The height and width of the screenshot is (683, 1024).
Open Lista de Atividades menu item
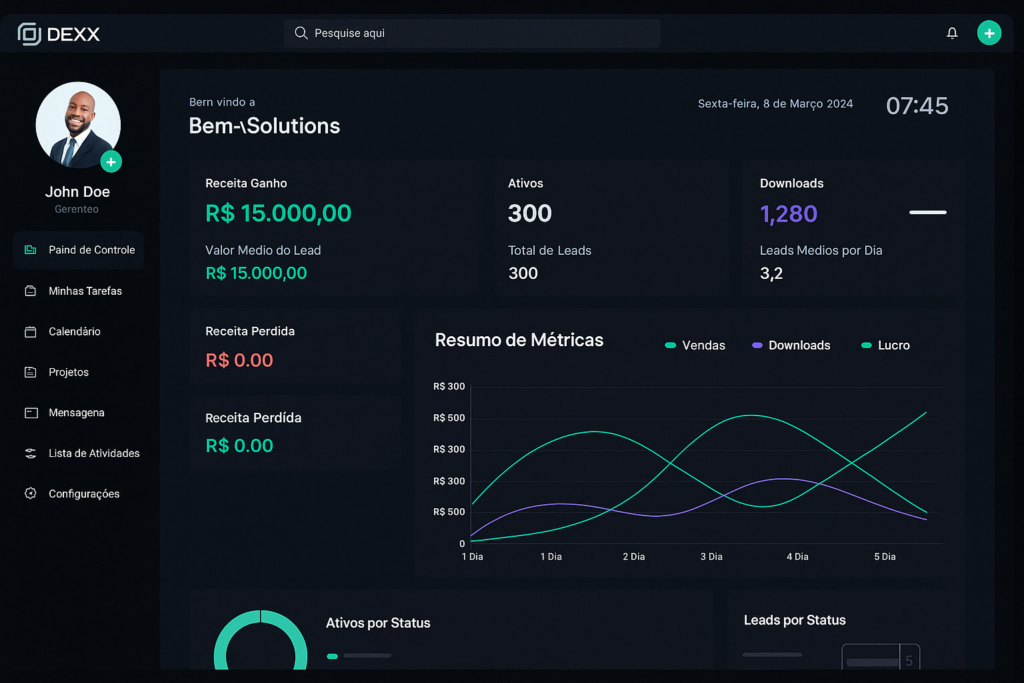coord(93,453)
